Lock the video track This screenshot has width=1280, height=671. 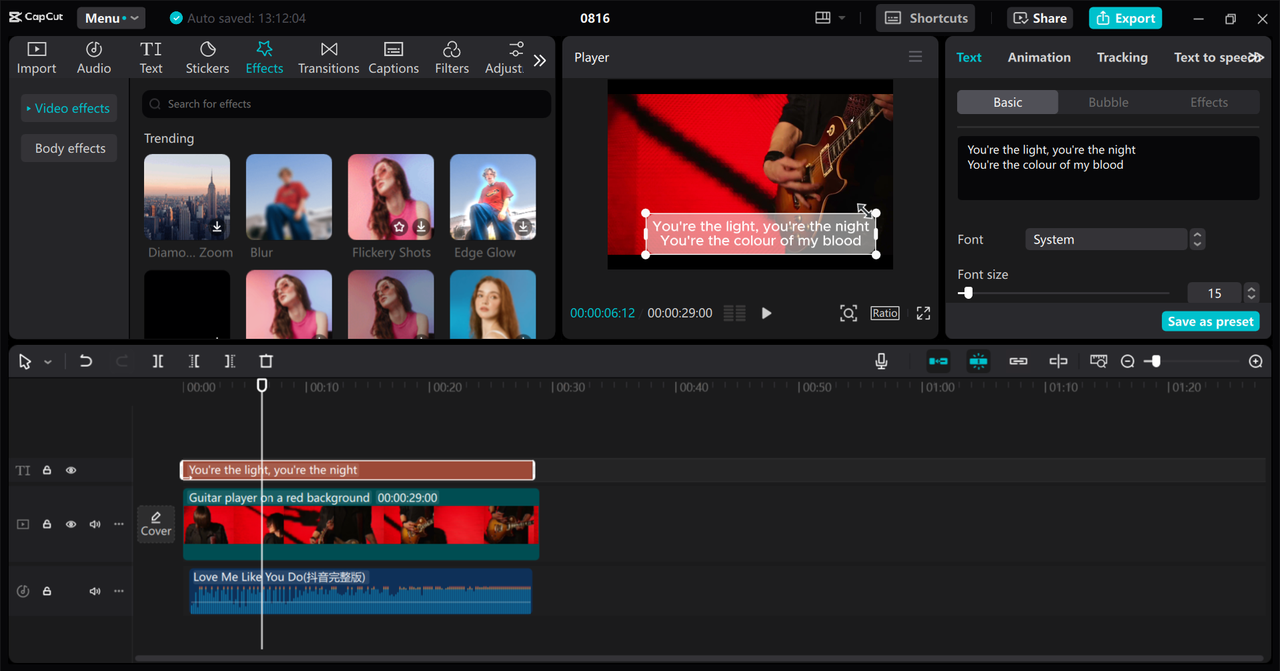[47, 524]
